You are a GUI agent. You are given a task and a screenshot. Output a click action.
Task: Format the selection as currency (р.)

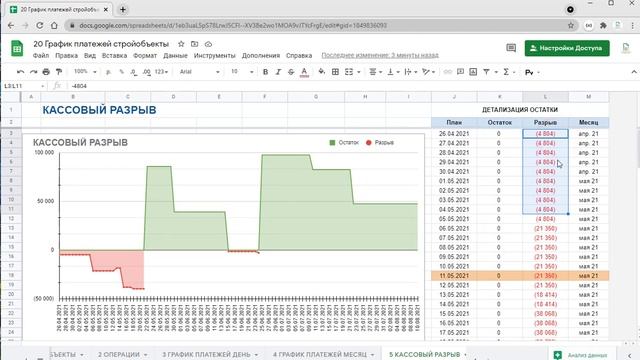109,72
